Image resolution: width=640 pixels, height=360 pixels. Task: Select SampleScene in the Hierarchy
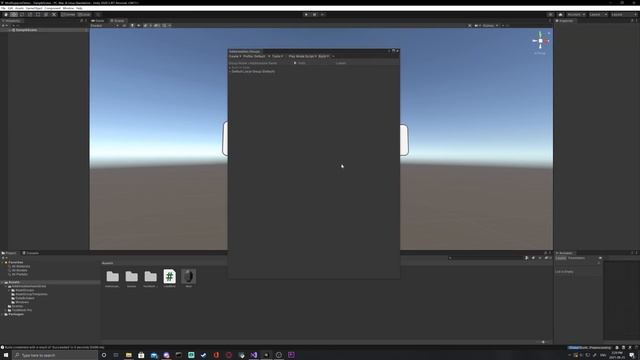[x=27, y=30]
